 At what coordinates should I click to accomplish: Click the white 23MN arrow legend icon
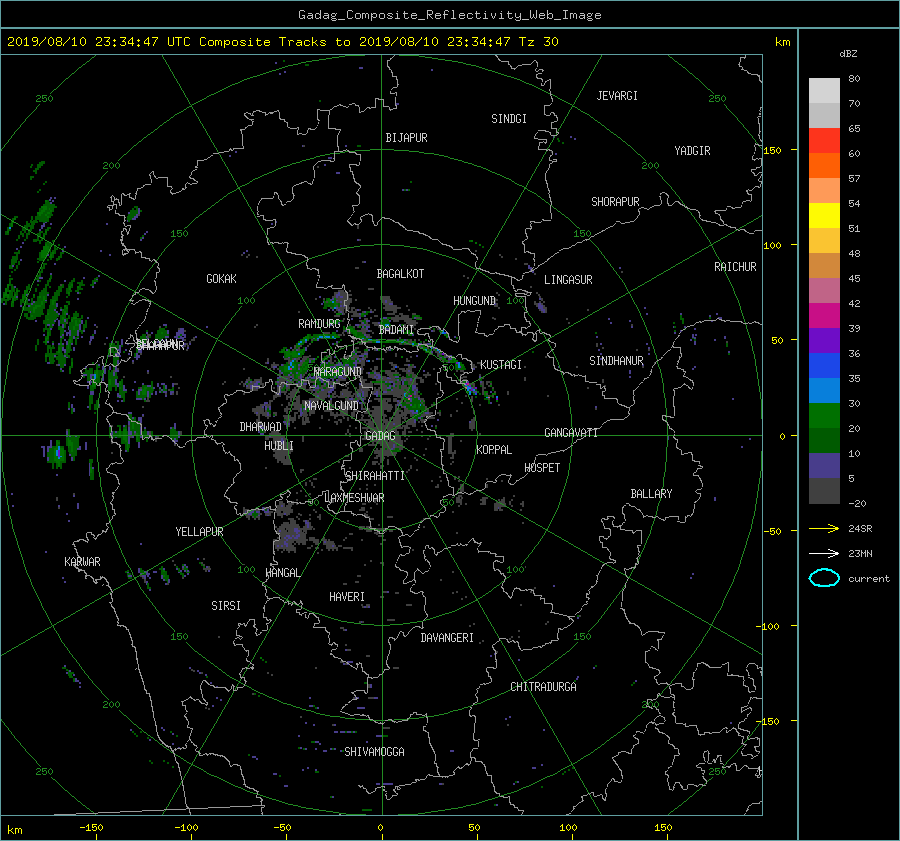pyautogui.click(x=824, y=553)
